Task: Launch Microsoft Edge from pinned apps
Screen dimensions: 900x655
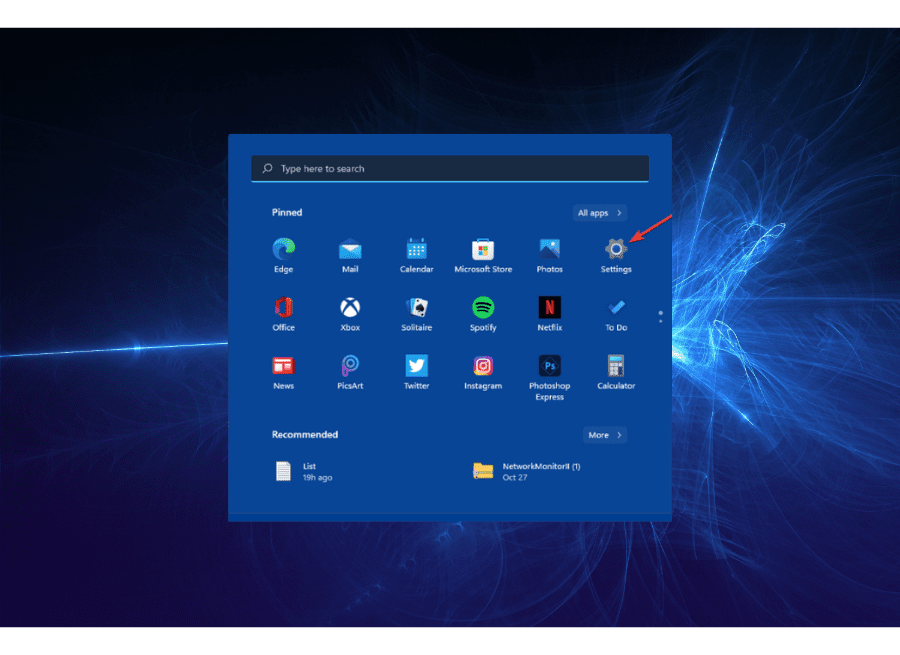Action: coord(283,248)
